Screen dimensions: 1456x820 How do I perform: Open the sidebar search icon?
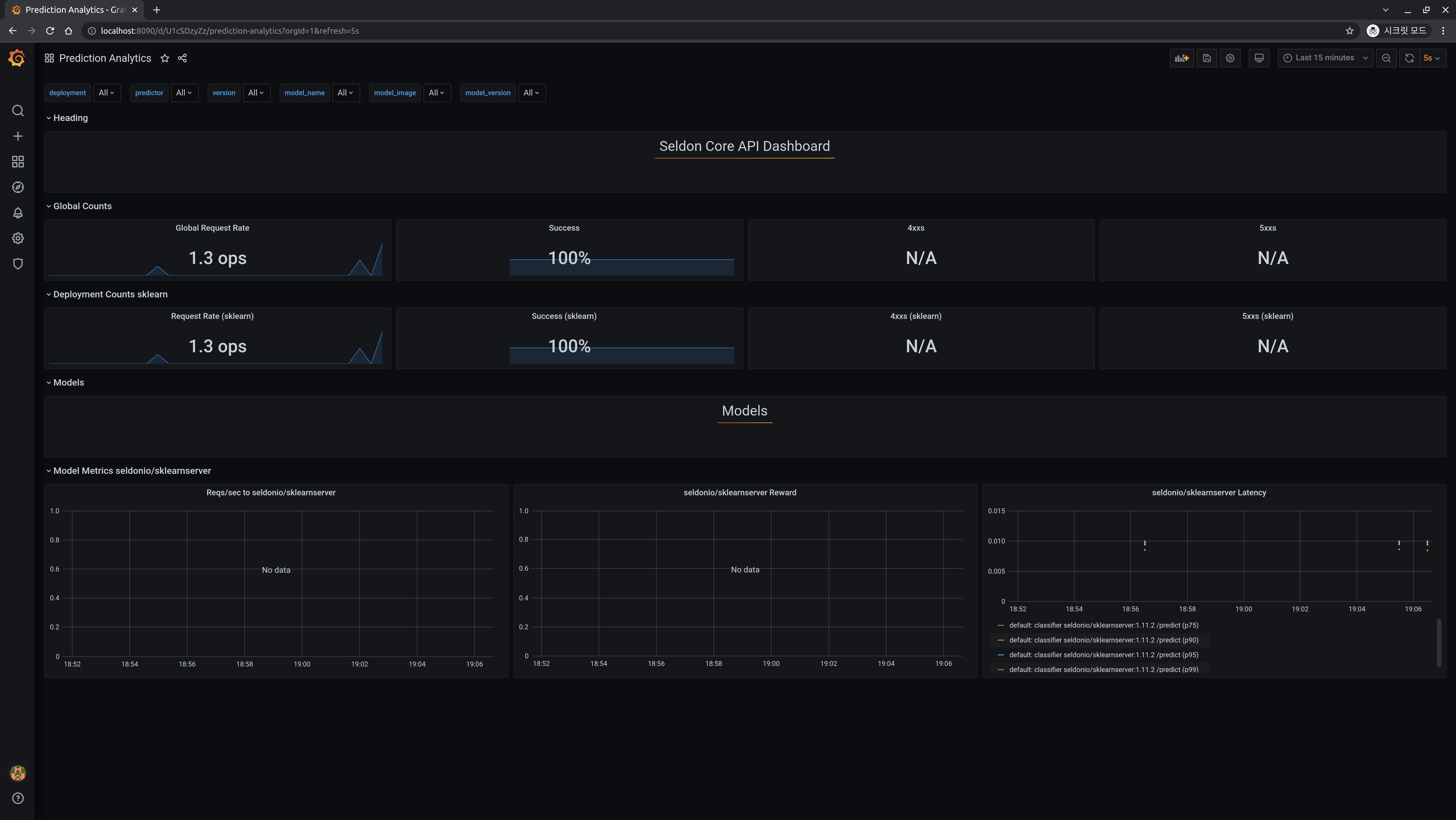pos(17,111)
